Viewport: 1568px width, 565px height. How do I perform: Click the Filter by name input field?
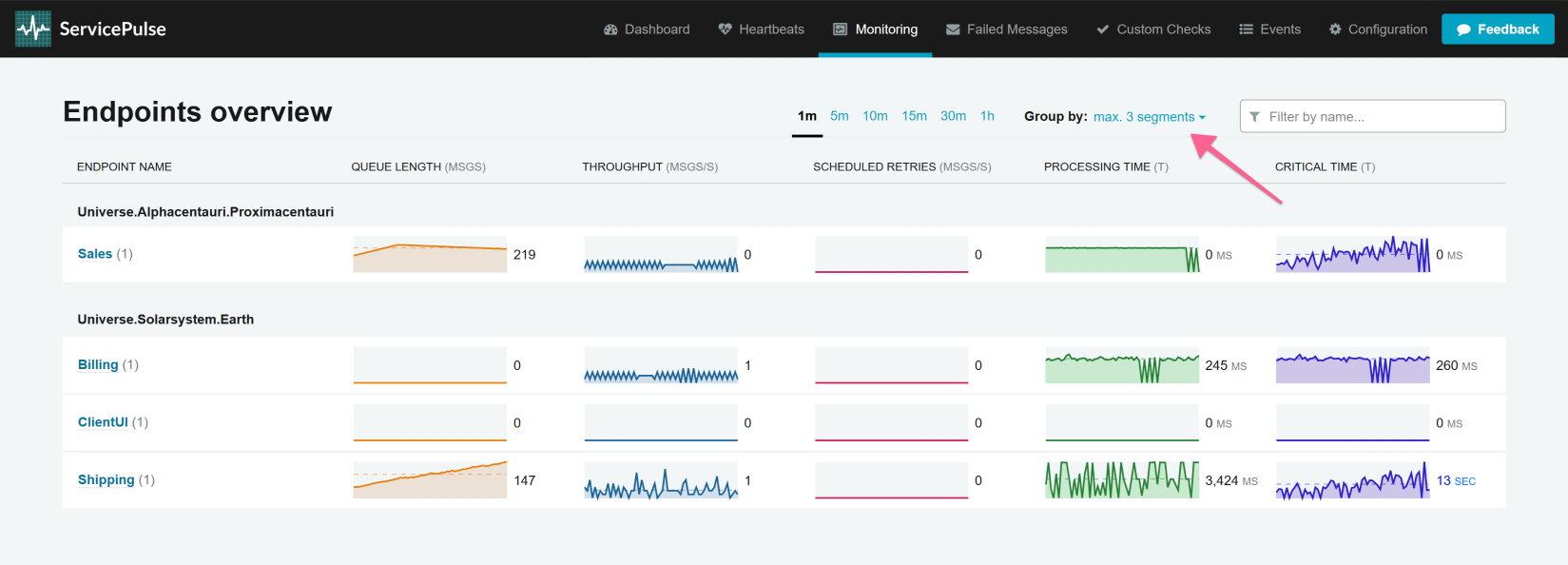pos(1372,116)
